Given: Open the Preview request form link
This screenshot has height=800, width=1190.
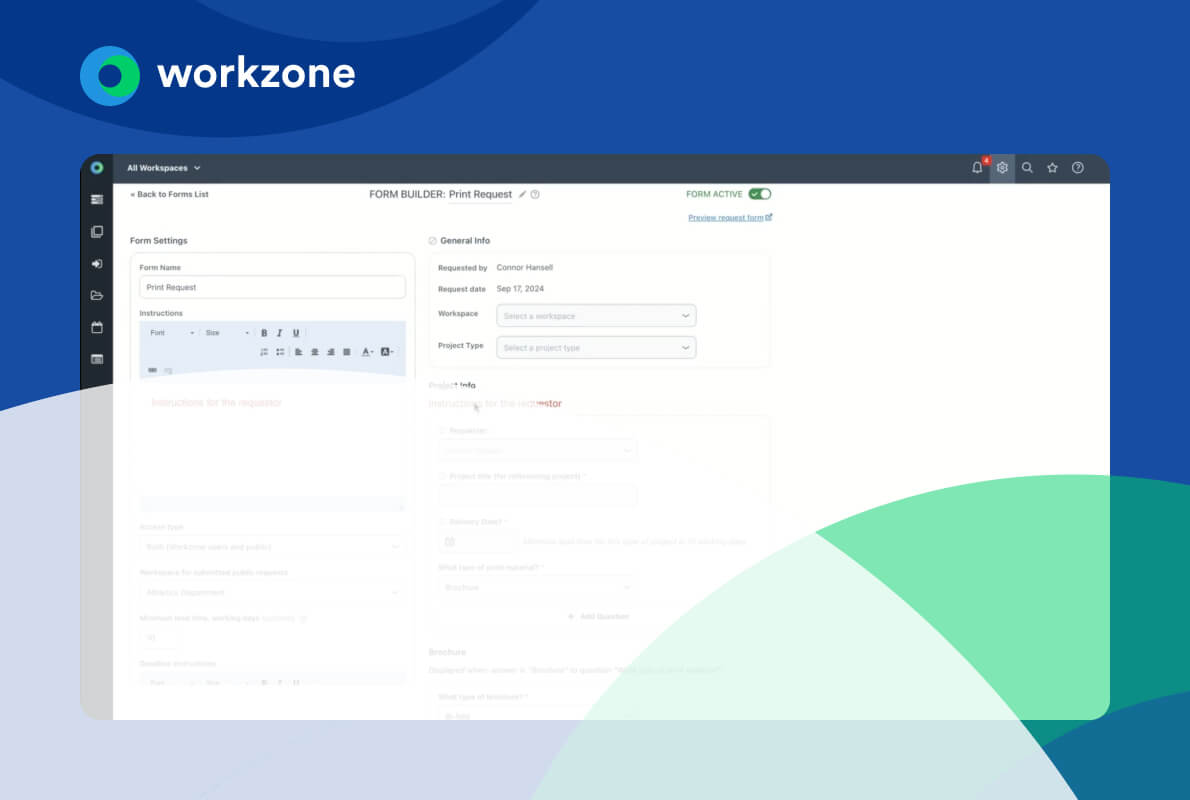Looking at the screenshot, I should click(729, 217).
